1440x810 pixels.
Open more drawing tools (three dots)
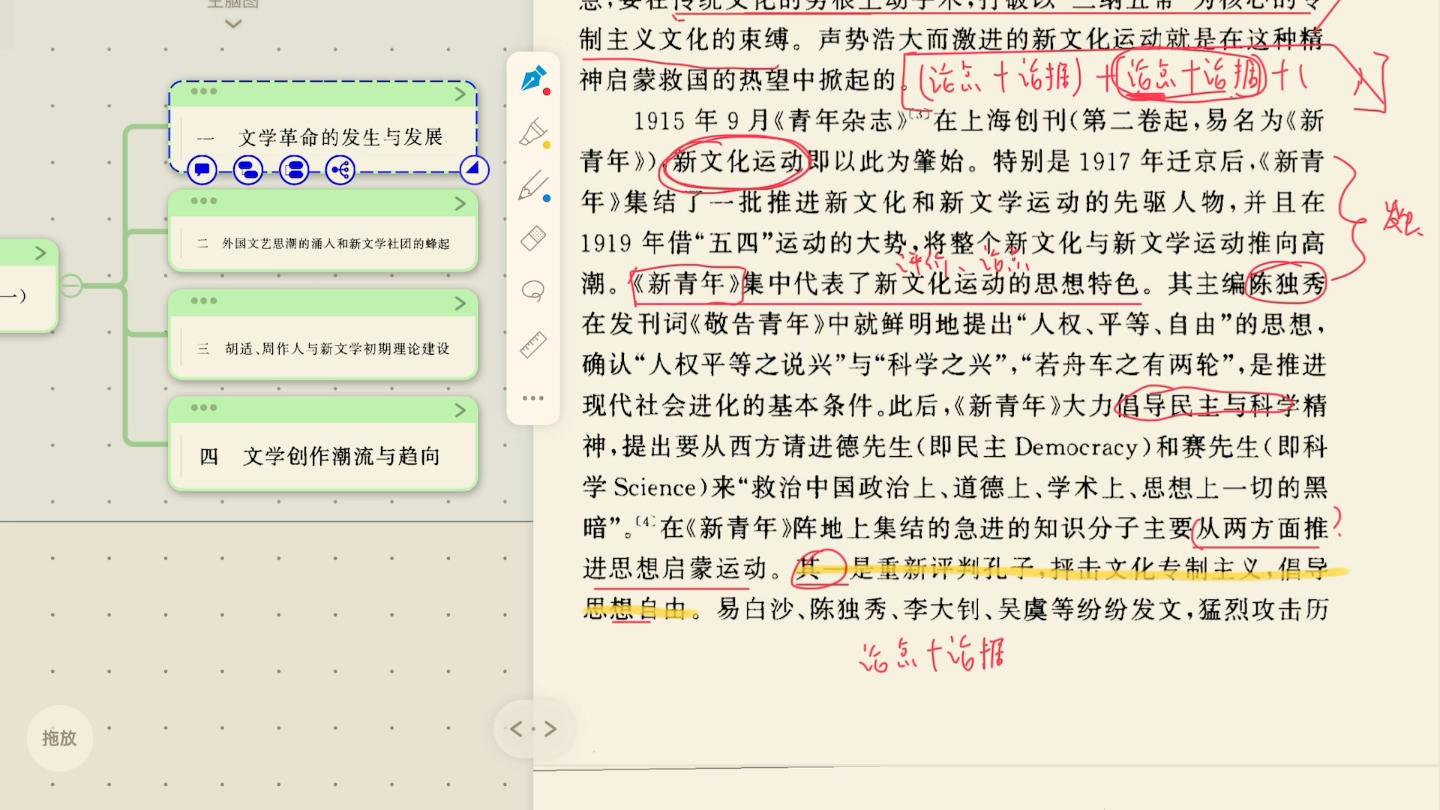(x=534, y=398)
